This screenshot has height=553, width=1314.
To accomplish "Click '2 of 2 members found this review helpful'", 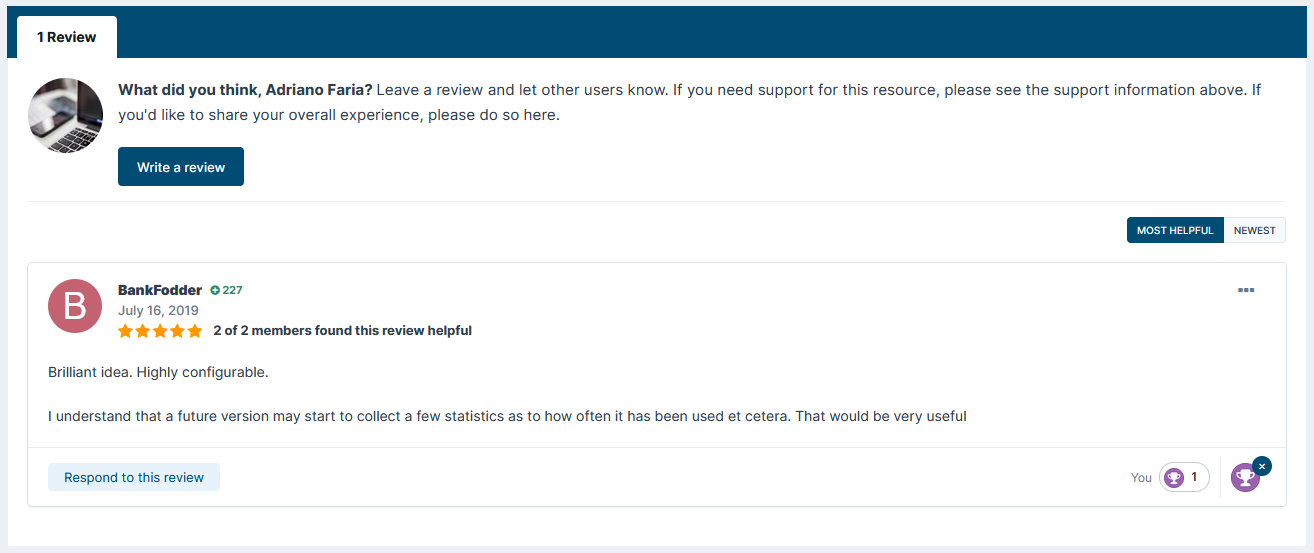I will tap(343, 330).
